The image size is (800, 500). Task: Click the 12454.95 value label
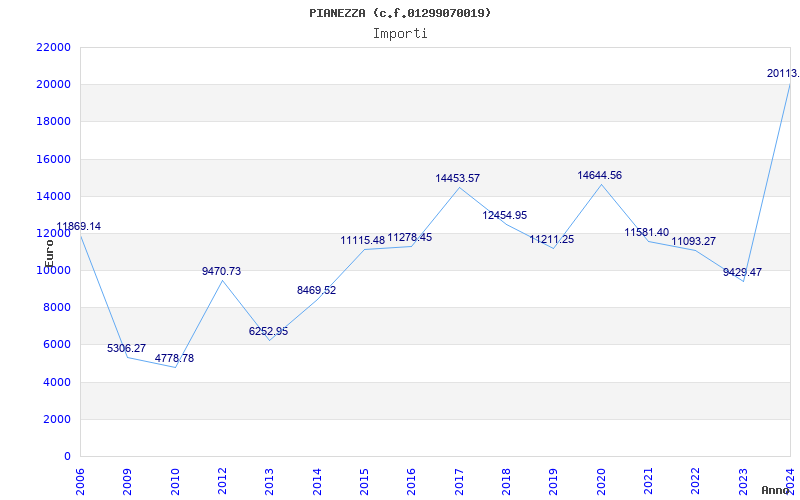click(504, 216)
